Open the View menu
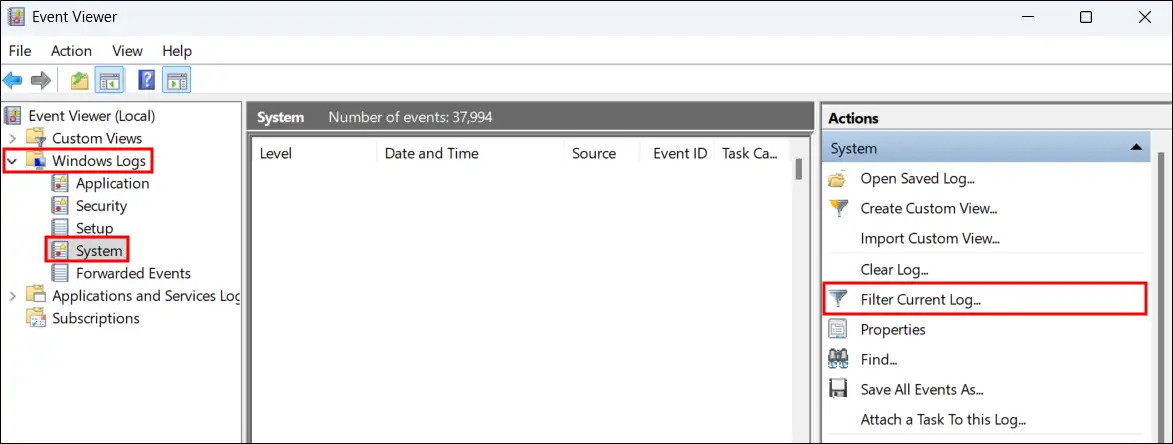This screenshot has width=1173, height=444. point(127,51)
